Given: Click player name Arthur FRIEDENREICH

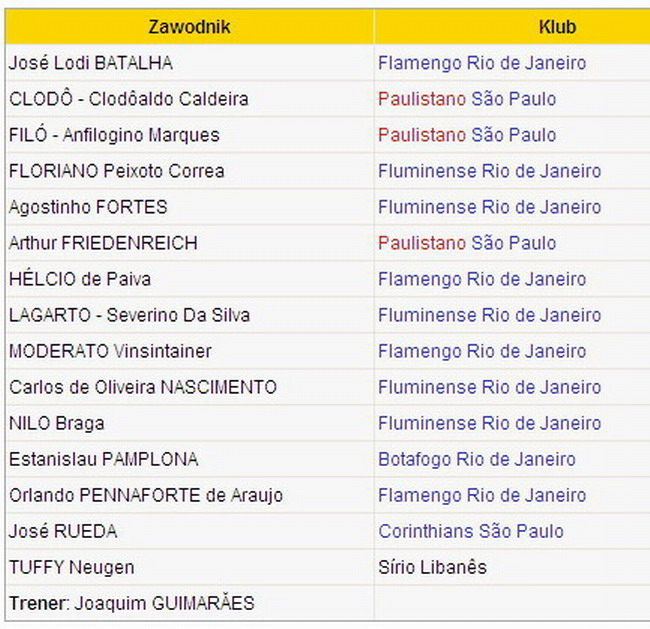Looking at the screenshot, I should 103,243.
